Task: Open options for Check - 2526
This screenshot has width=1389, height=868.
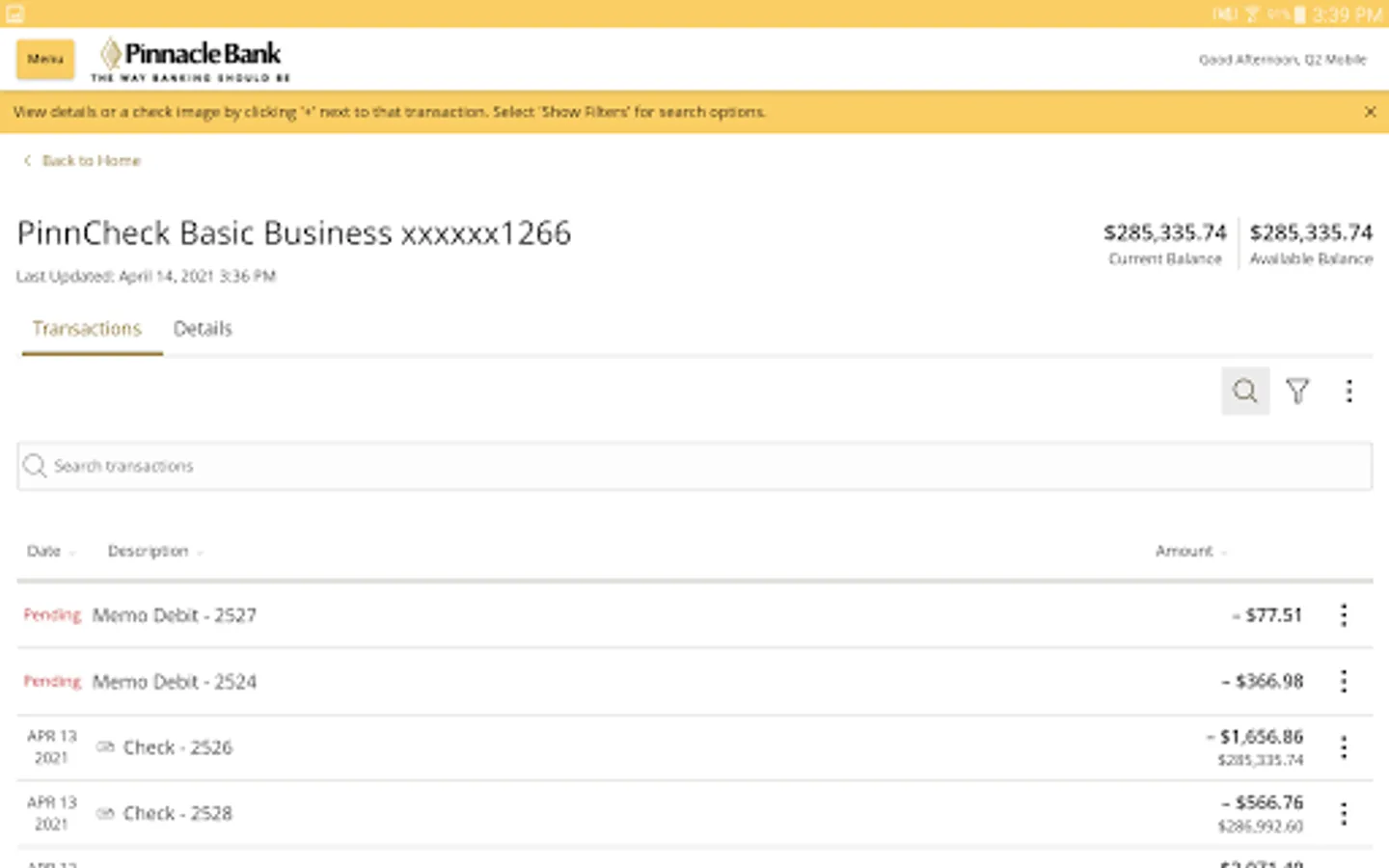Action: 1344,747
